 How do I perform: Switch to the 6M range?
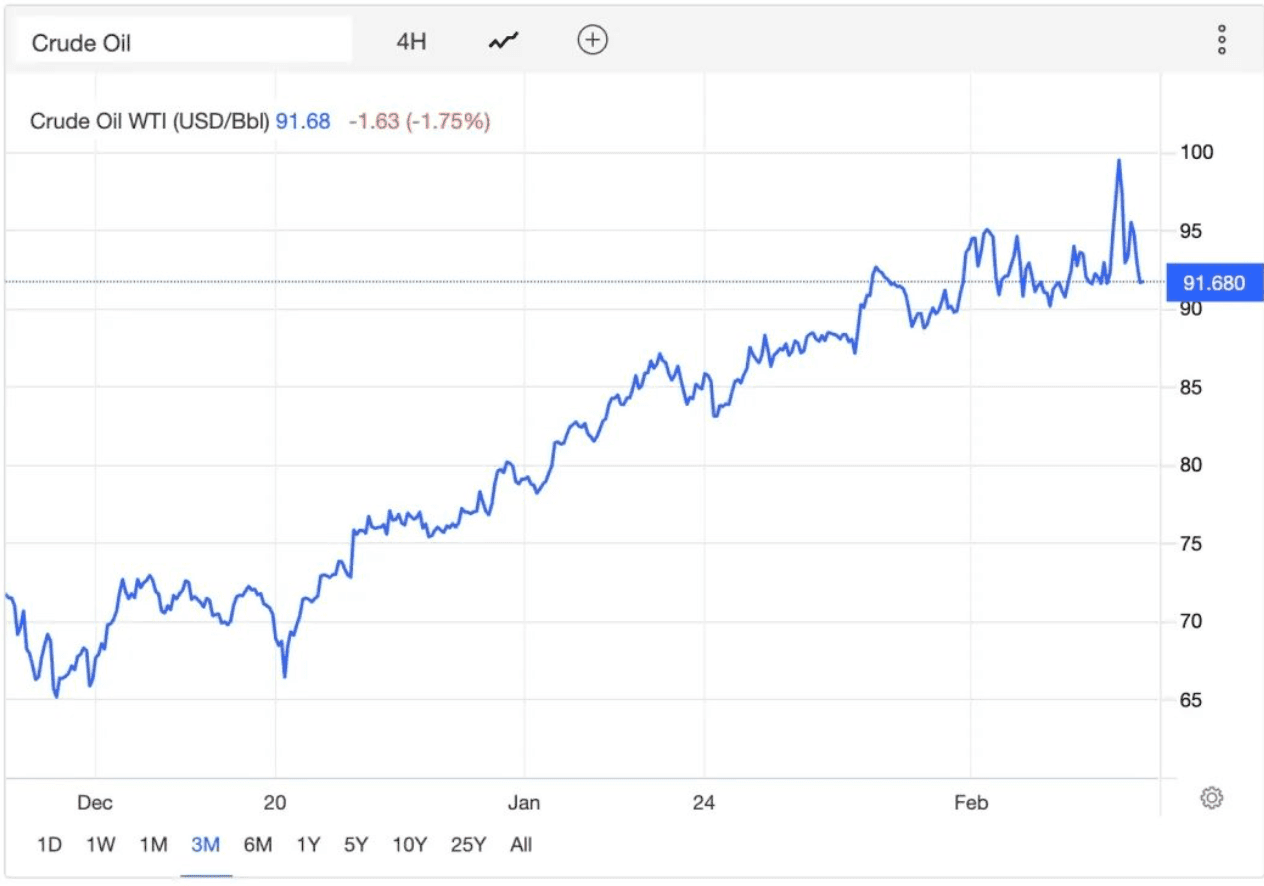pos(258,845)
